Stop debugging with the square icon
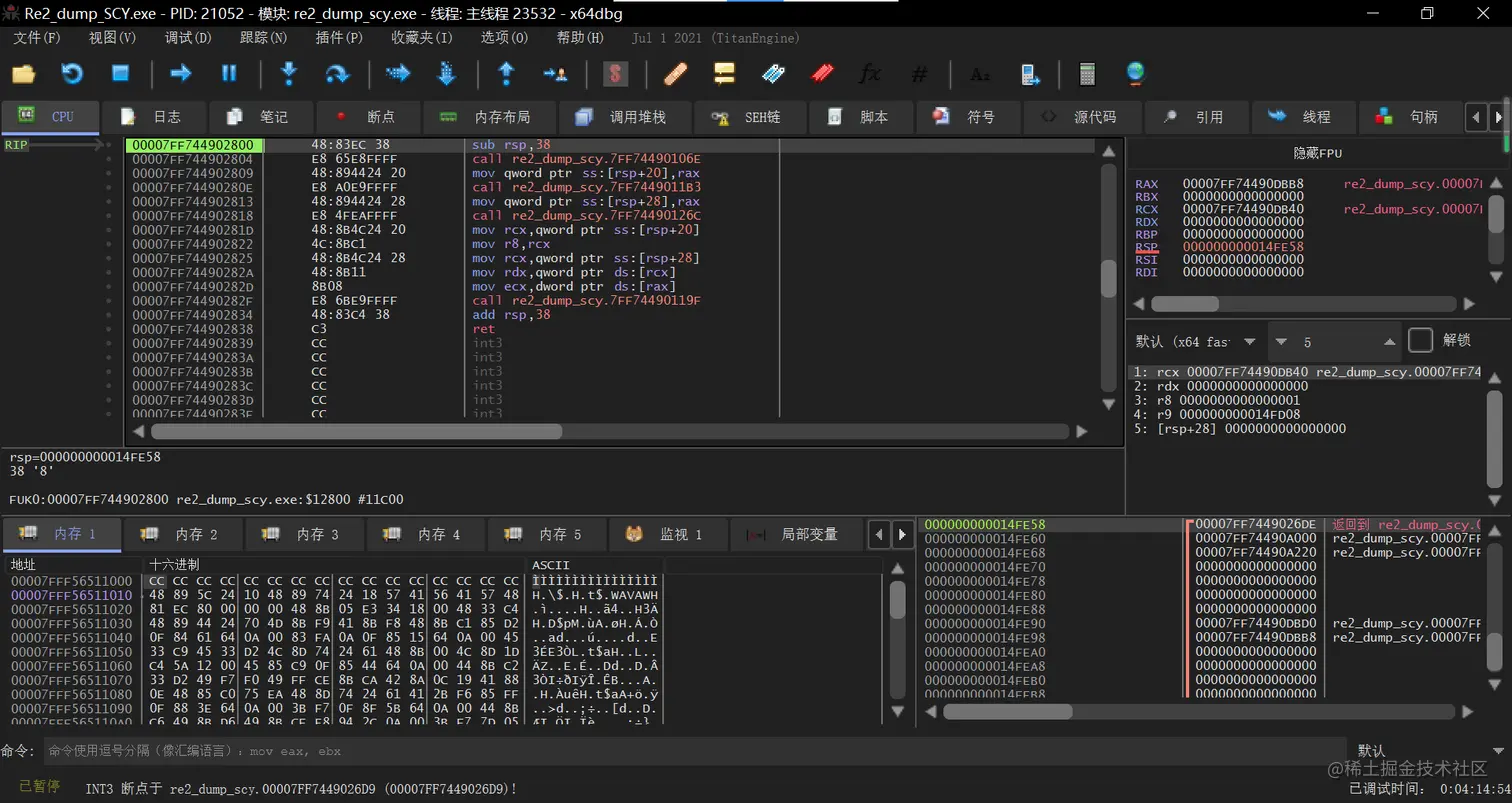Image resolution: width=1512 pixels, height=803 pixels. point(120,73)
